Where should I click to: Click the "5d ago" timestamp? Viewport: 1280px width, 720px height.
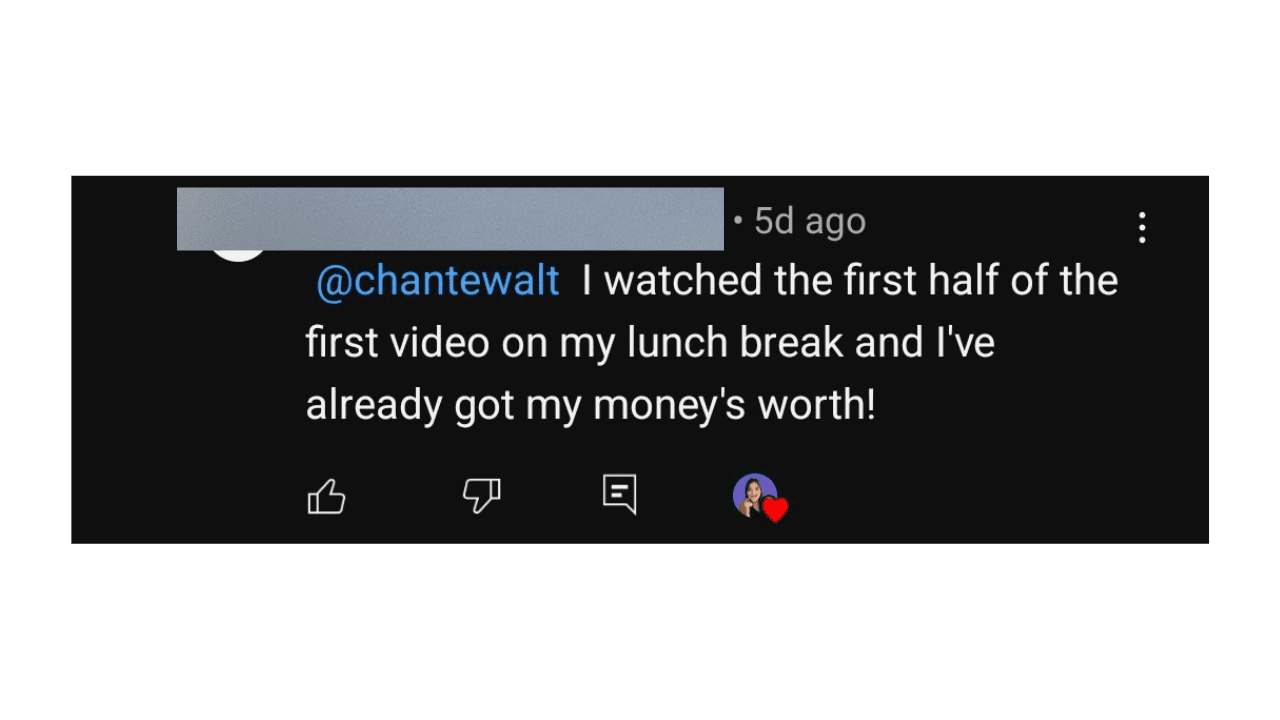(809, 221)
